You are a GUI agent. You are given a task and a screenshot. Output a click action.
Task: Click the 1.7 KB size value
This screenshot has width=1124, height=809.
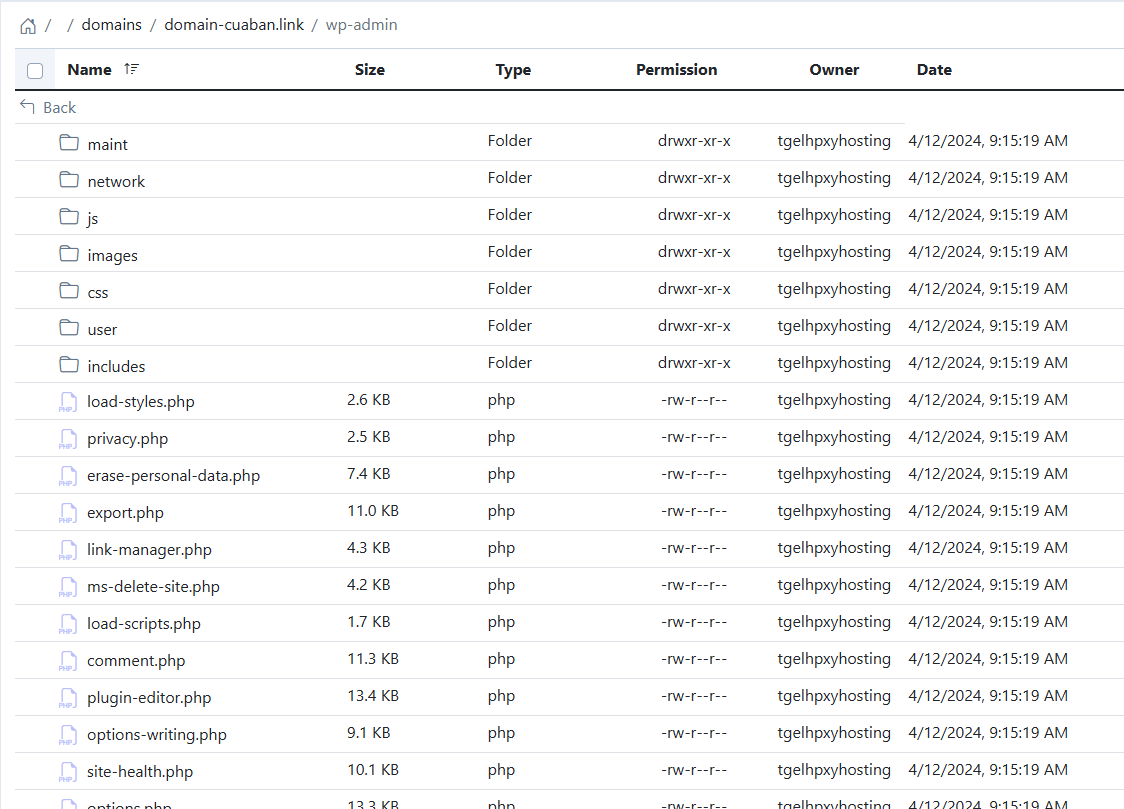[368, 622]
